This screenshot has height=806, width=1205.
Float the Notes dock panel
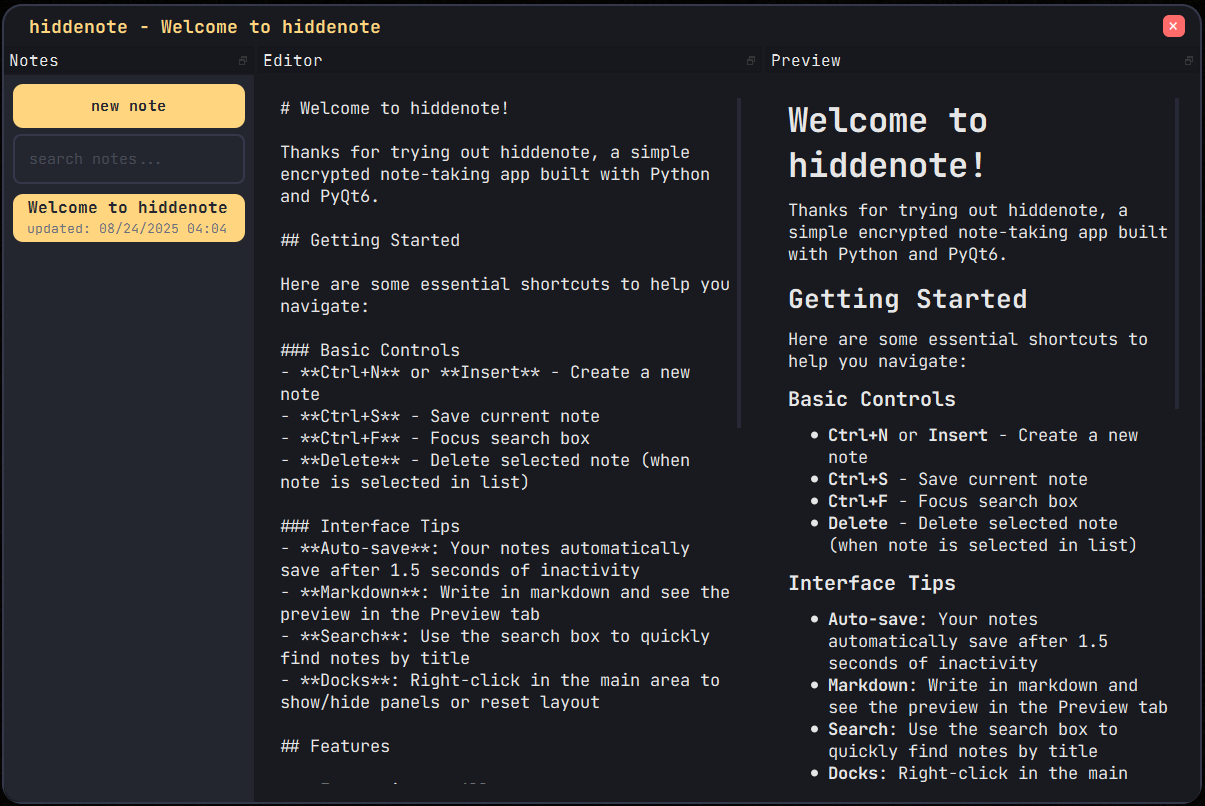tap(243, 61)
